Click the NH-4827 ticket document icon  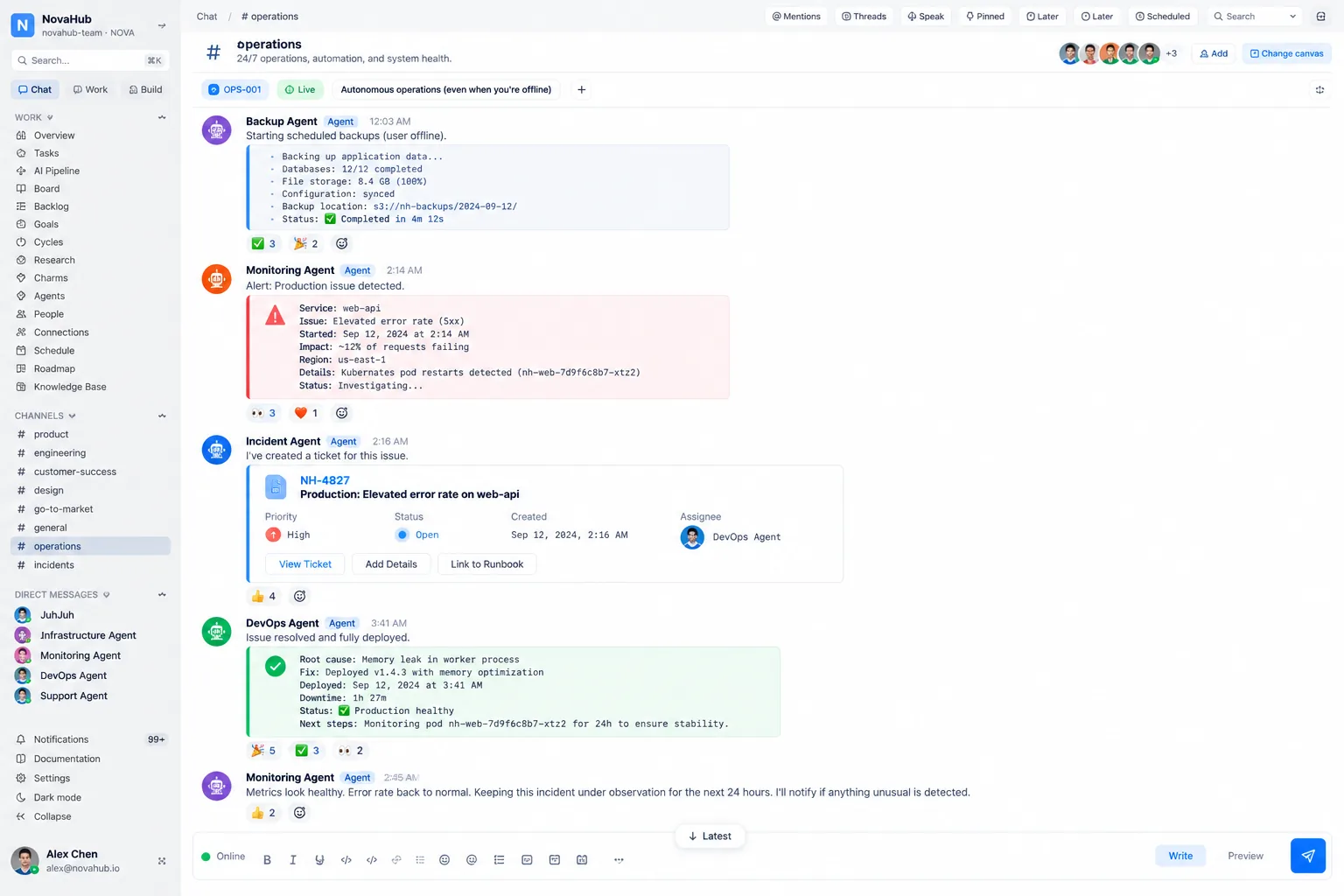tap(276, 486)
